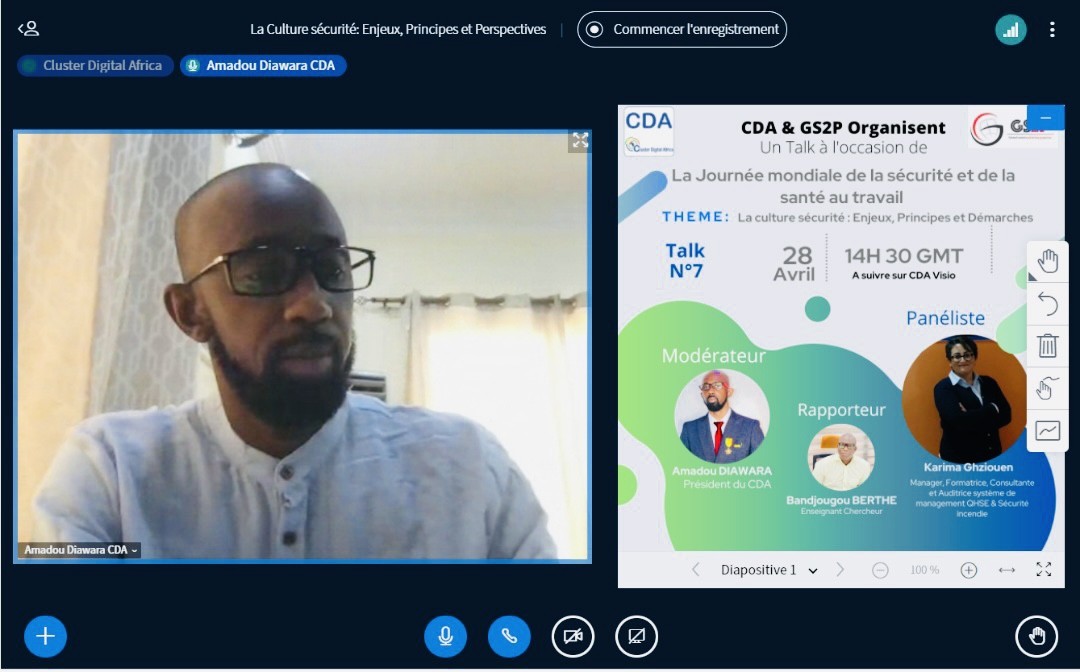Undo last whiteboard annotation
Viewport: 1080px width, 672px height.
click(x=1048, y=304)
